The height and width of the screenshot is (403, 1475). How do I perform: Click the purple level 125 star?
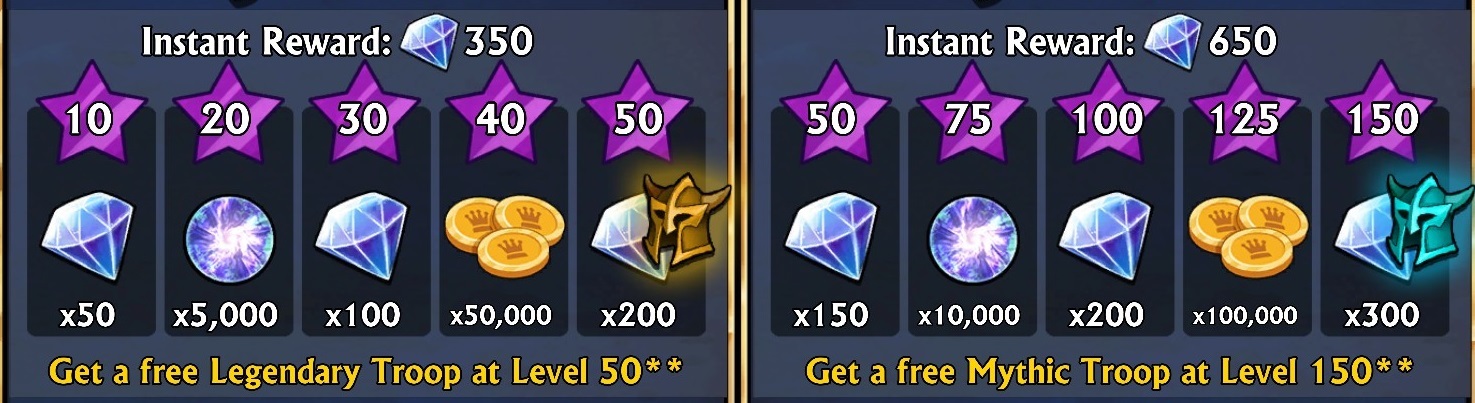point(1243,113)
